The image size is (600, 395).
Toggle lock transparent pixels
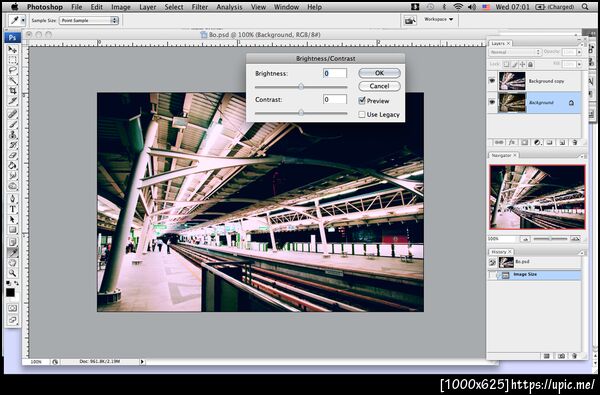coord(506,65)
